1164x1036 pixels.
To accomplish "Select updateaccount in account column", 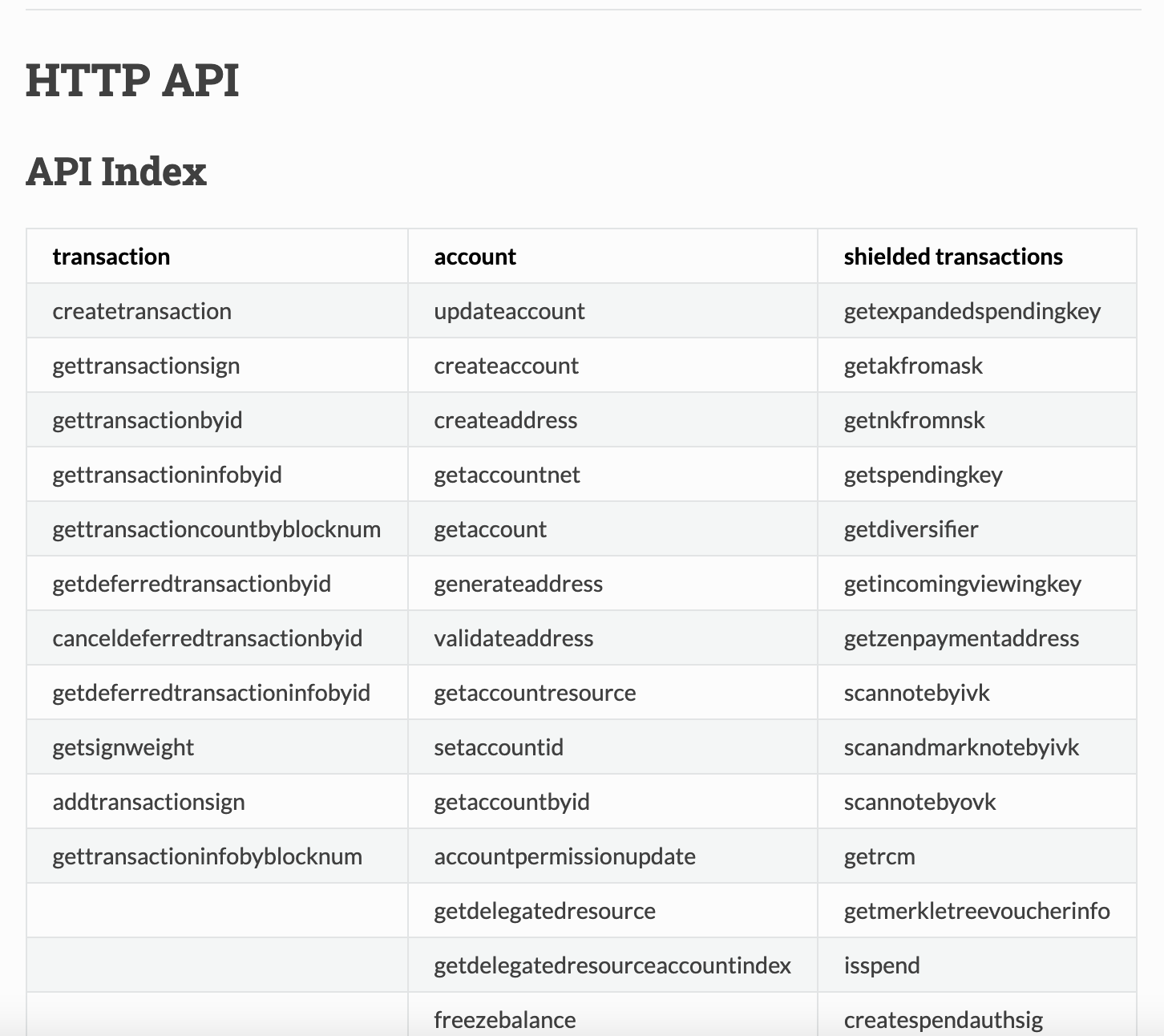I will click(509, 311).
